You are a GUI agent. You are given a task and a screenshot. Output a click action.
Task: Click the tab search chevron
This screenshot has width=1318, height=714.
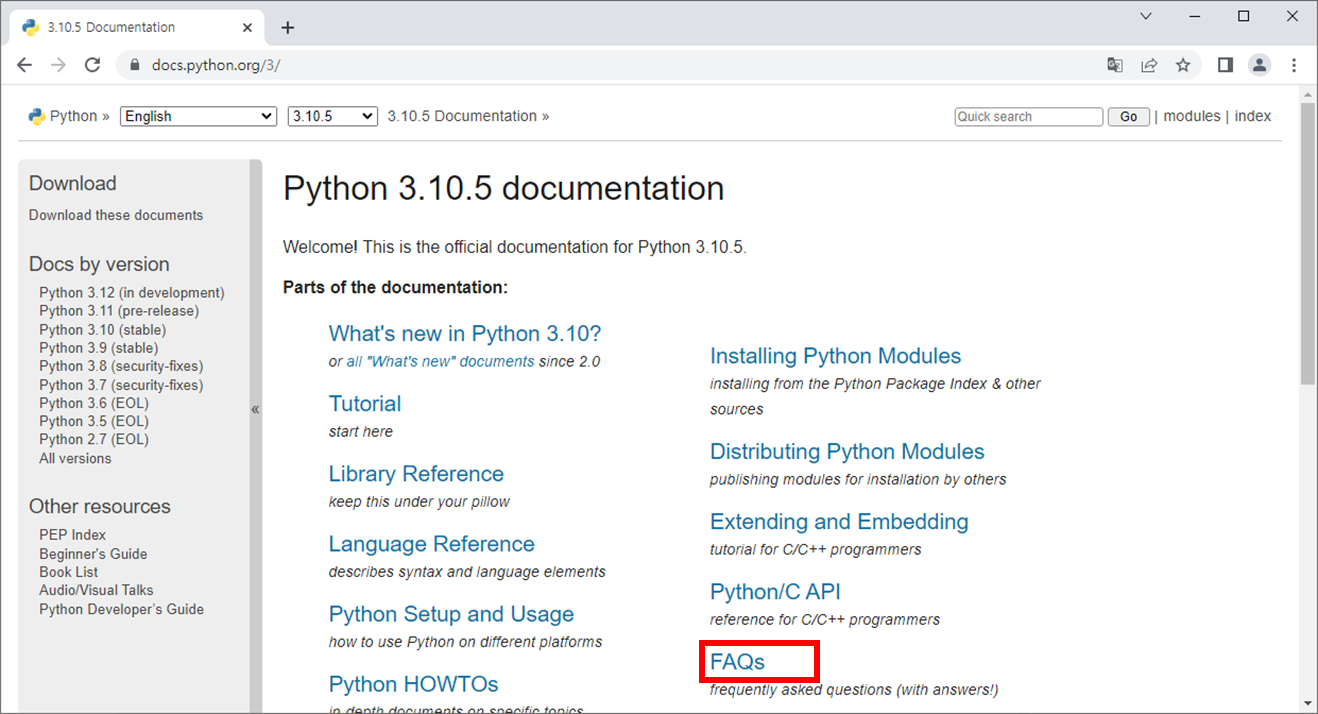(x=1146, y=16)
